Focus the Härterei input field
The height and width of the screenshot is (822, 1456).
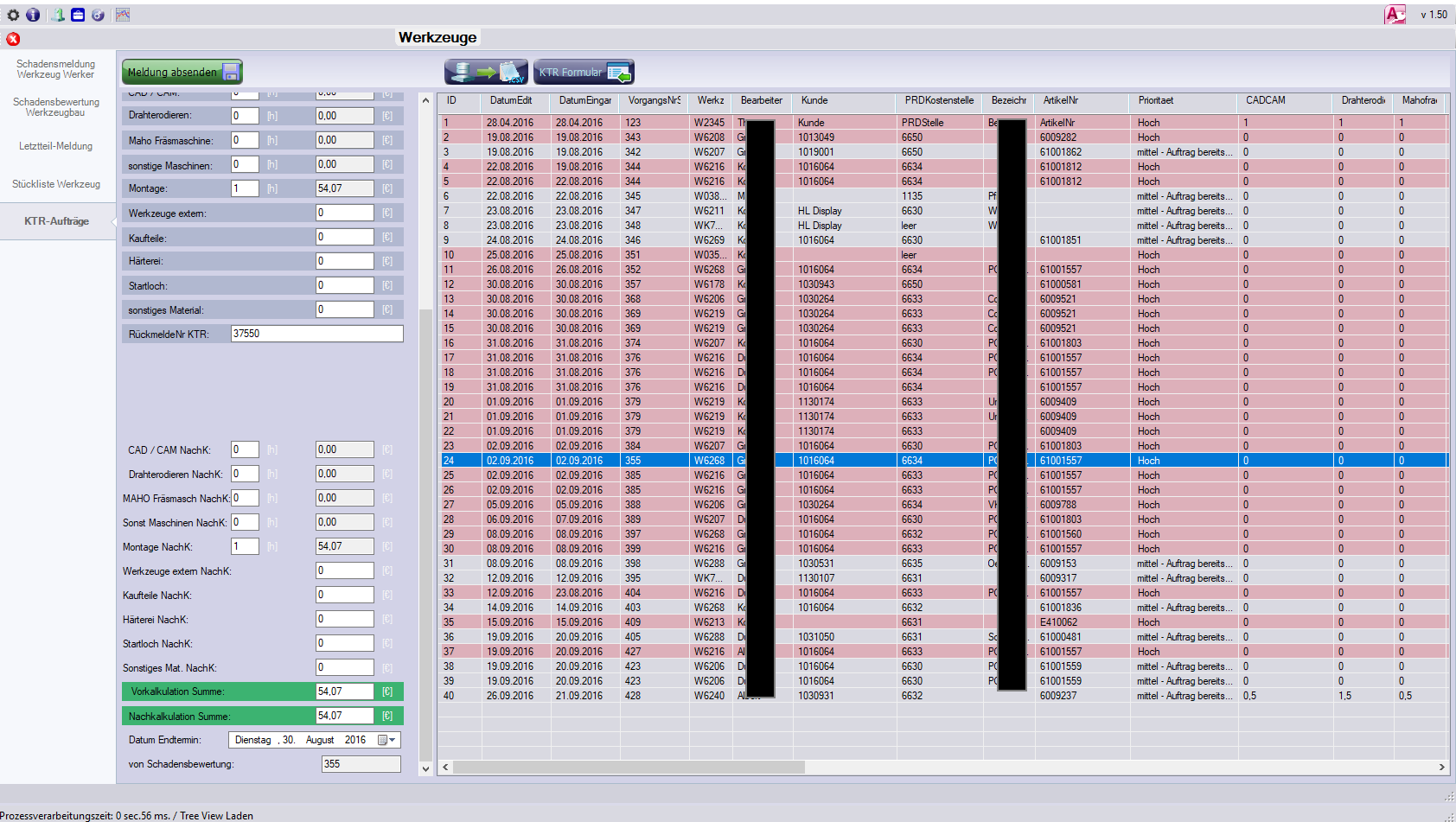(345, 261)
